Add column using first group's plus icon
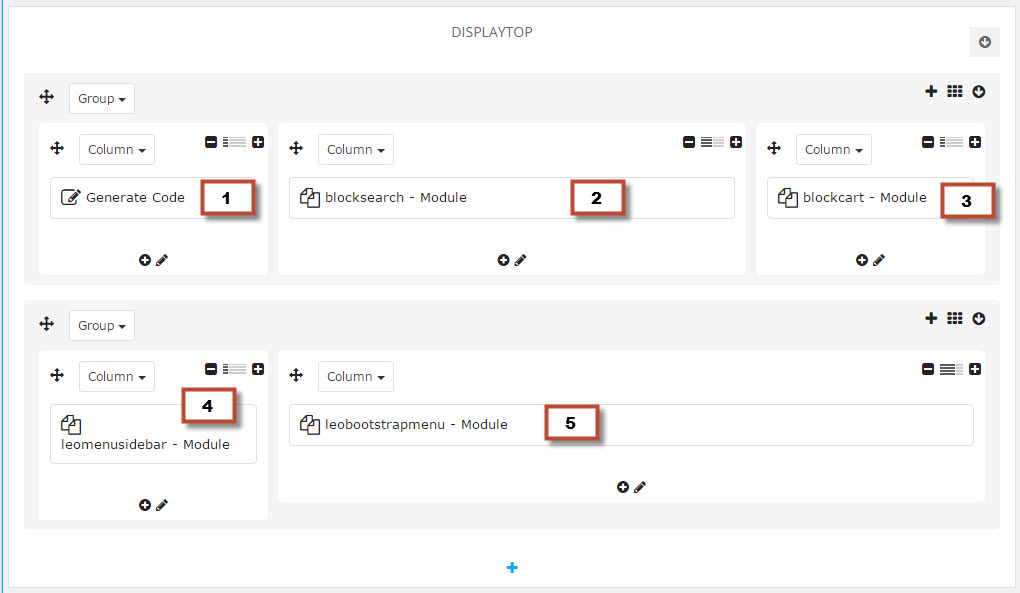This screenshot has width=1020, height=593. [x=931, y=92]
